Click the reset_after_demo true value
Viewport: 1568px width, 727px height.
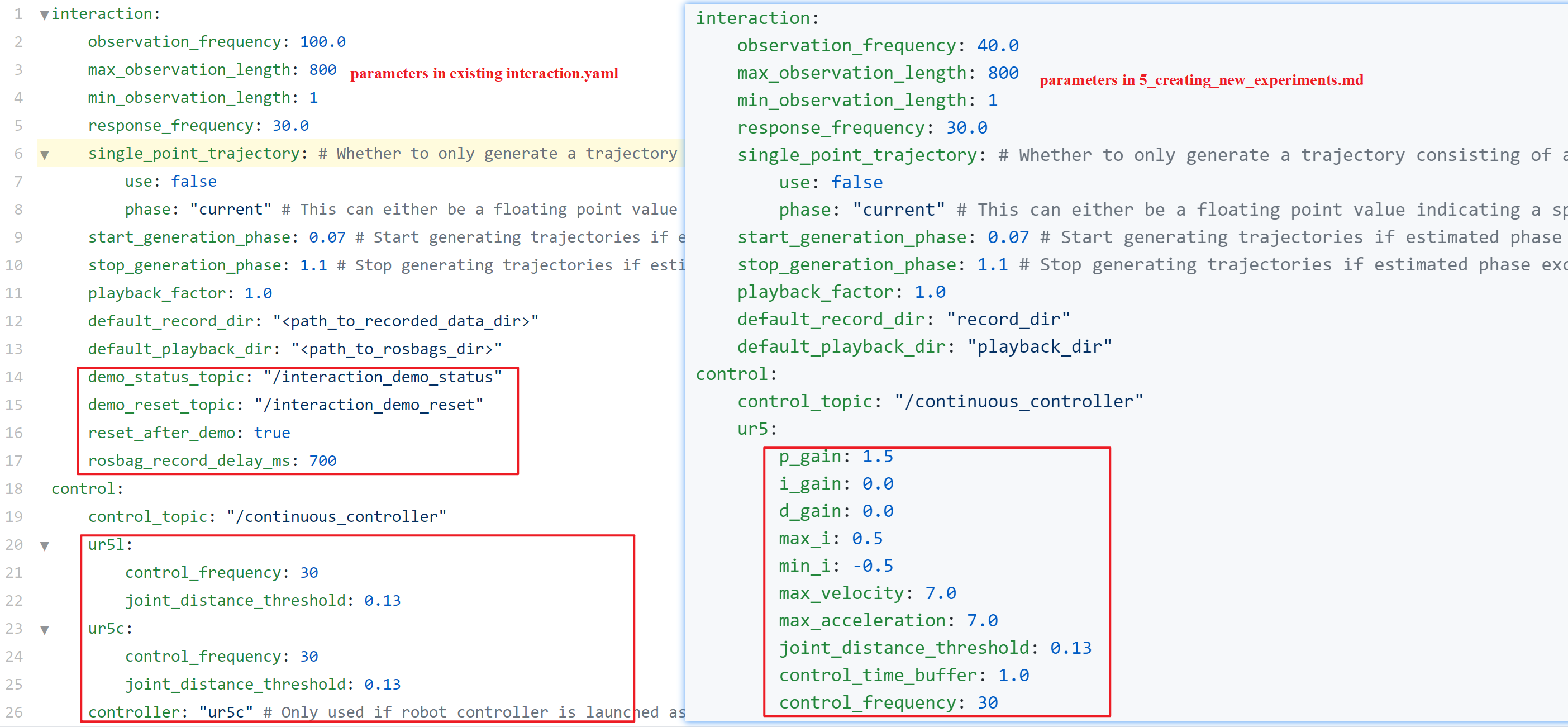(271, 433)
